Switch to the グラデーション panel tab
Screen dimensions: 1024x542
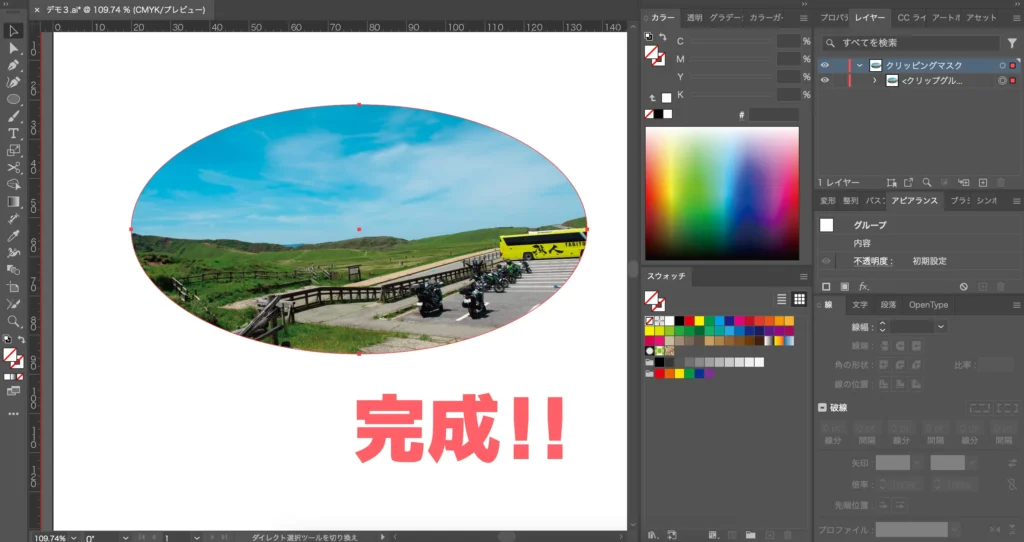click(x=724, y=18)
